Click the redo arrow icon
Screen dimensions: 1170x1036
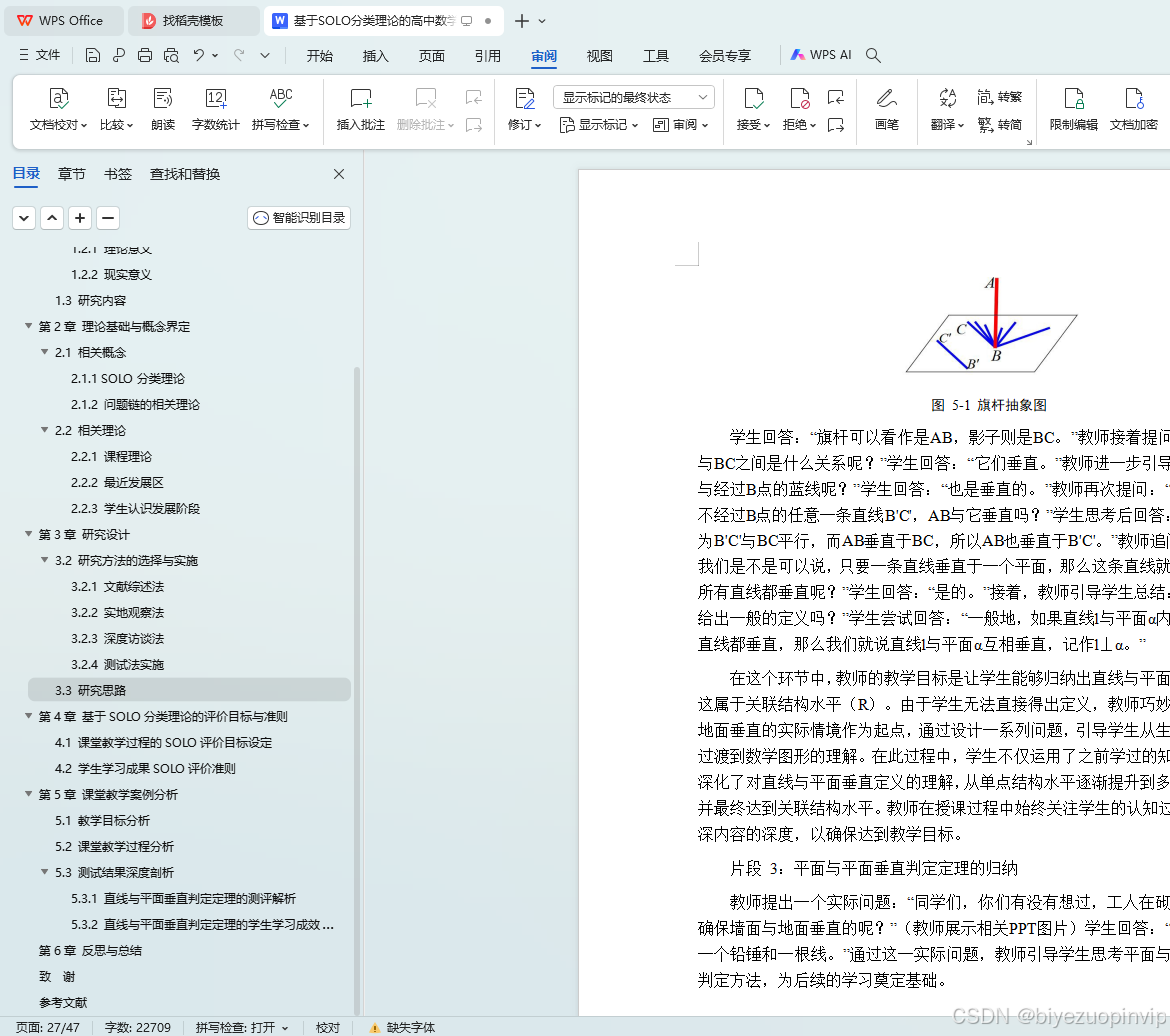click(x=239, y=55)
